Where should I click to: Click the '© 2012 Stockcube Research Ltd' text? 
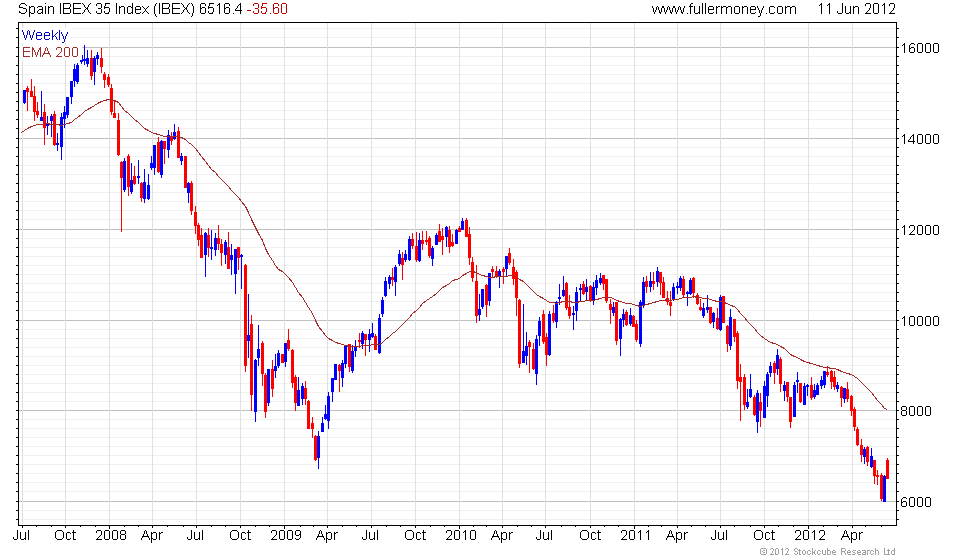coord(828,552)
